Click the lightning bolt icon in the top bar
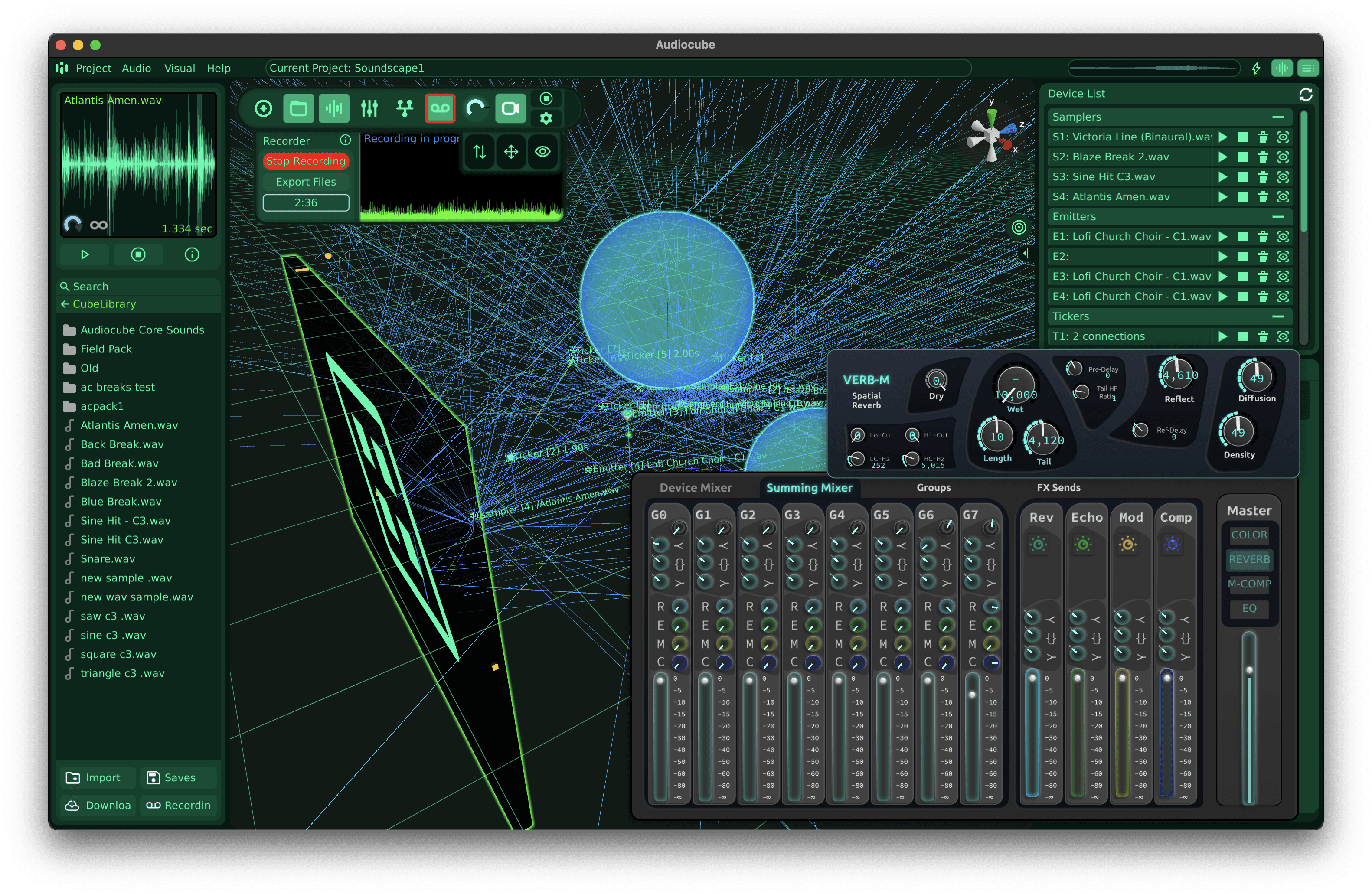This screenshot has width=1372, height=894. point(1256,68)
